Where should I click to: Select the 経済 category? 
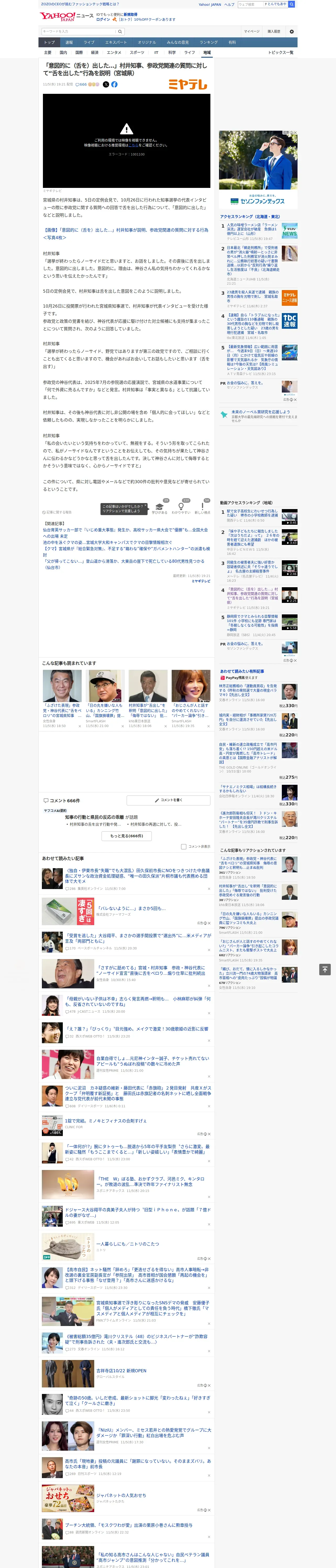[x=94, y=52]
